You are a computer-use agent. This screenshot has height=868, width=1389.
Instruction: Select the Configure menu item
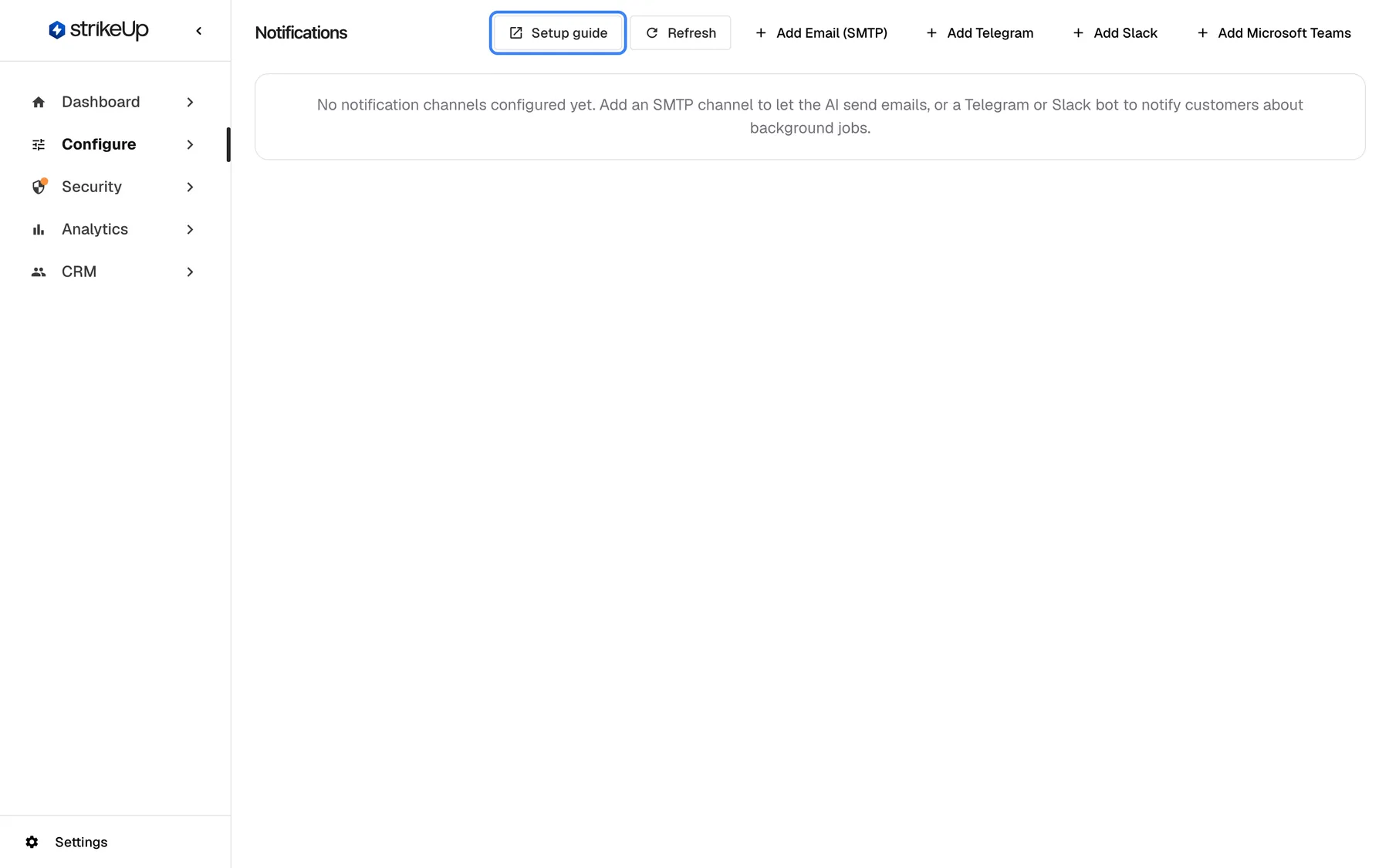113,144
